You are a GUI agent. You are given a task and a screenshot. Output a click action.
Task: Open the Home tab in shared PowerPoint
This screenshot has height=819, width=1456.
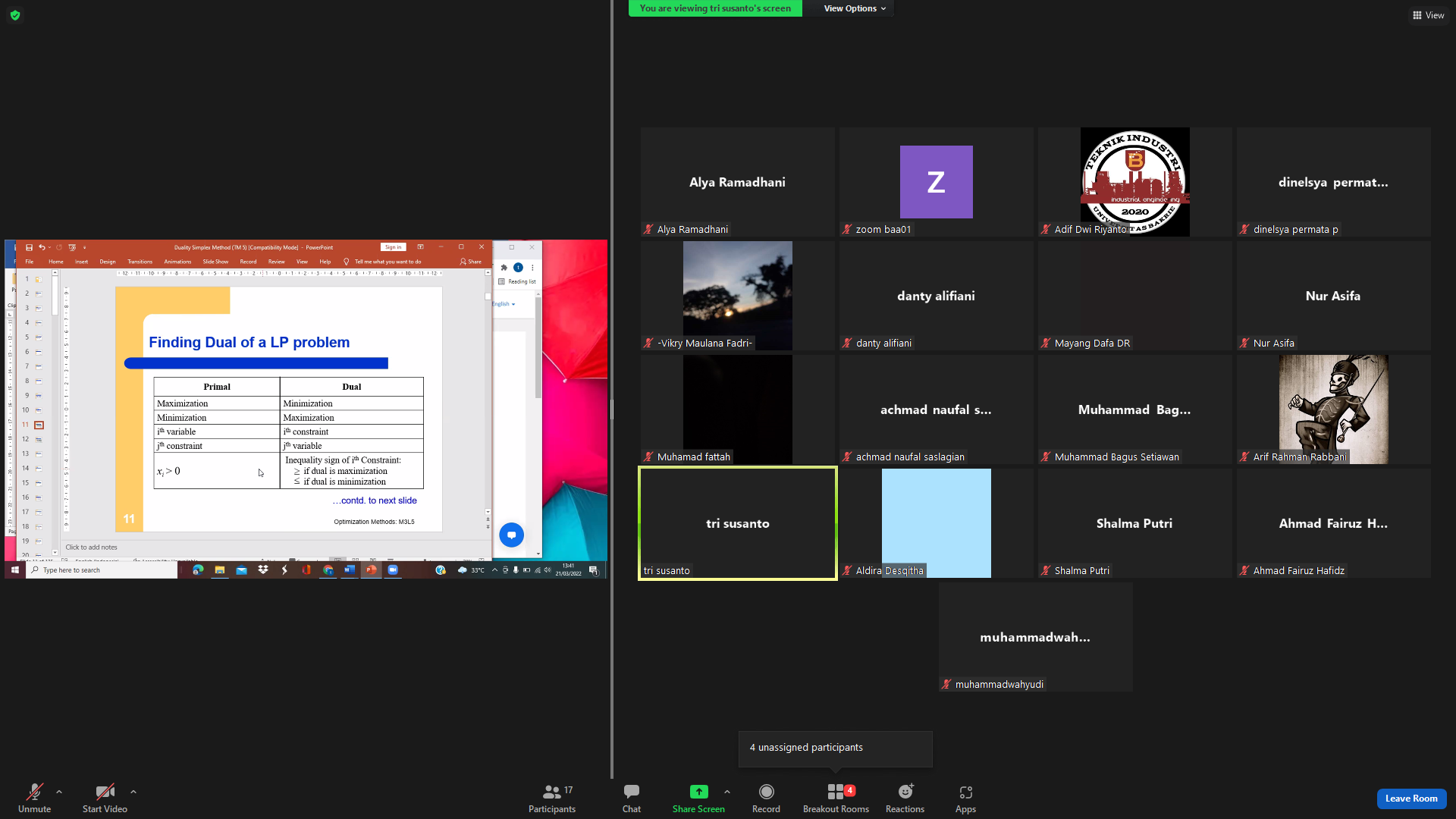[56, 262]
